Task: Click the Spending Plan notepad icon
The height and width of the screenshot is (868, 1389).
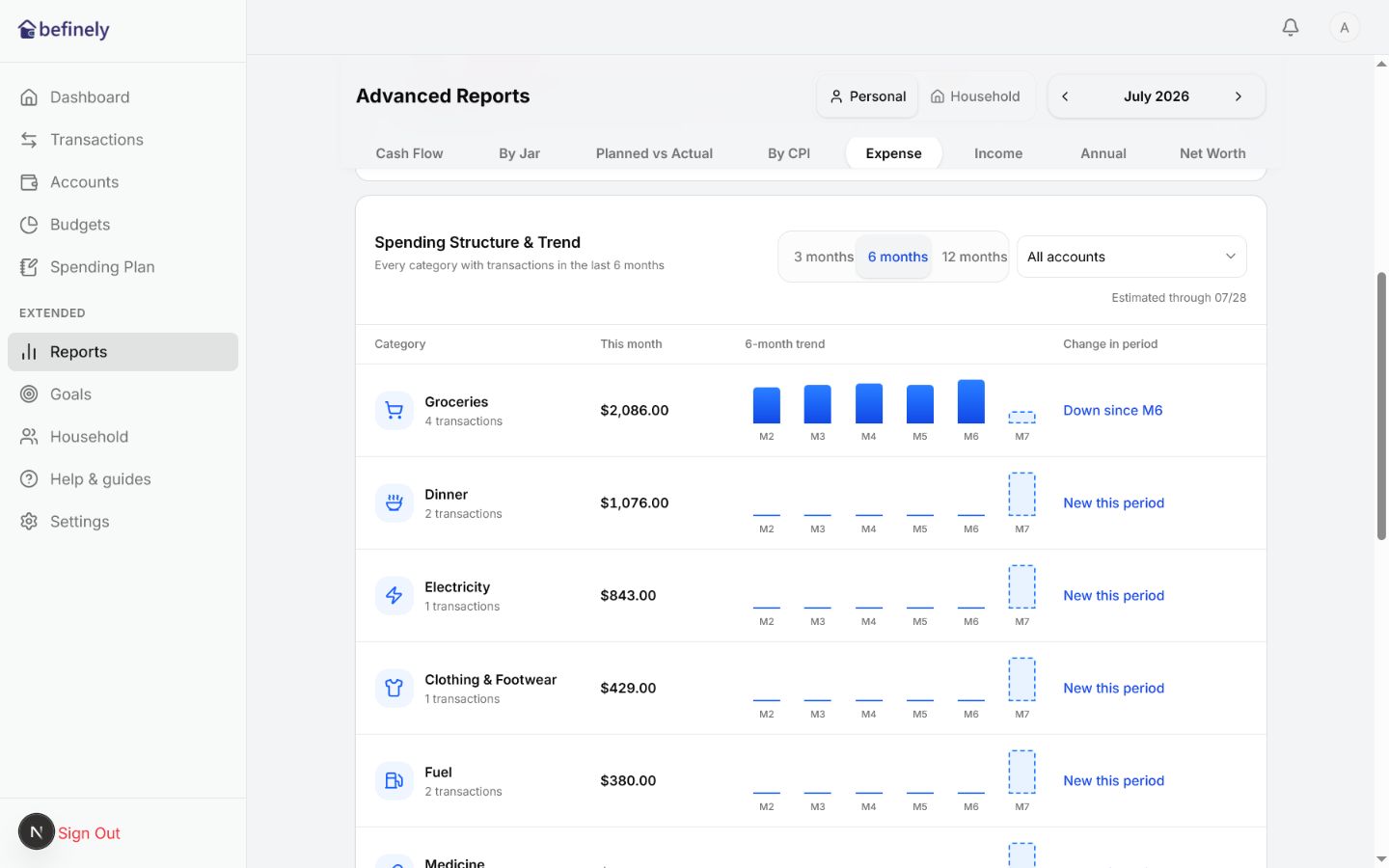Action: pyautogui.click(x=29, y=267)
